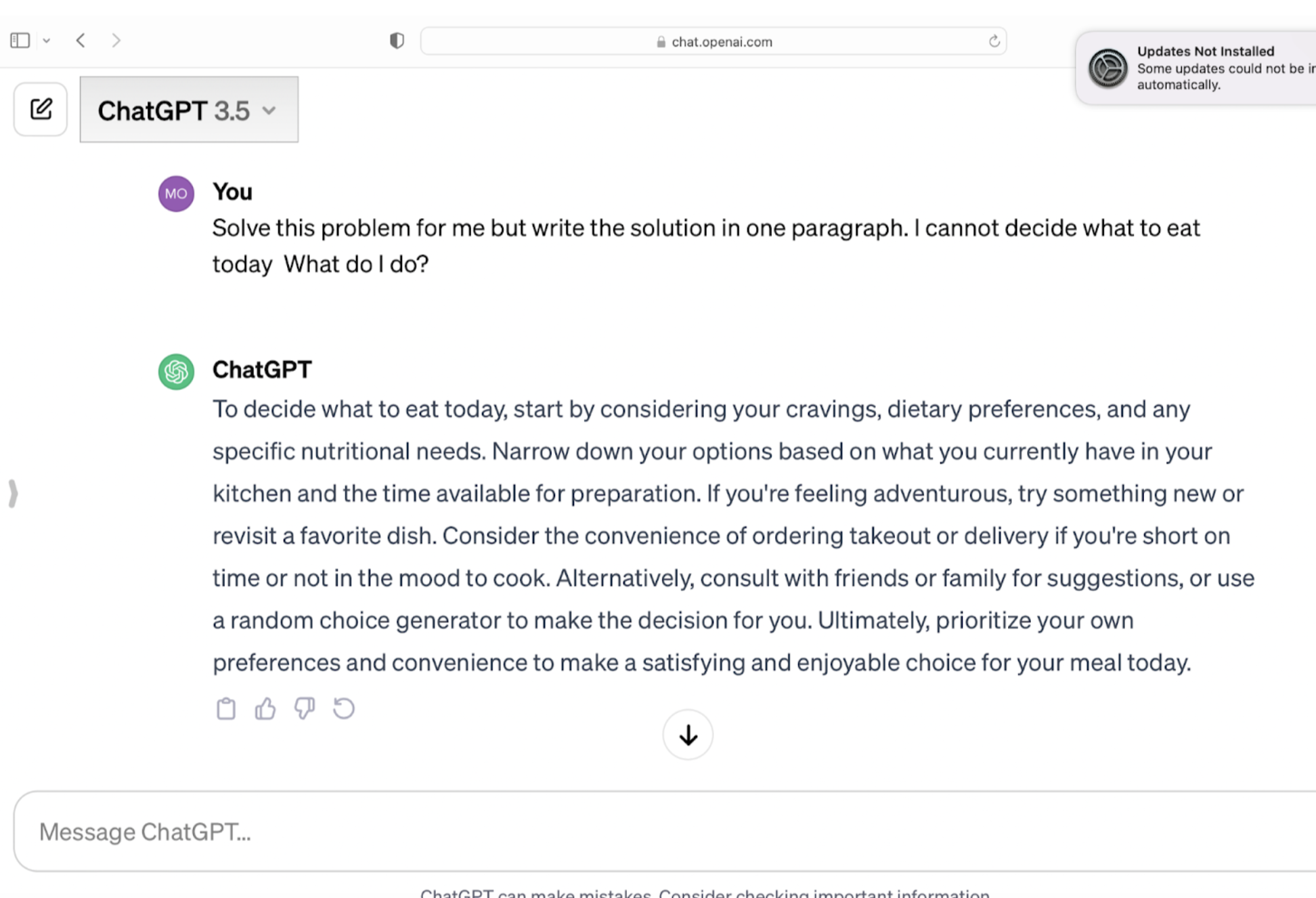
Task: Open the privacy shield report icon
Action: click(397, 41)
